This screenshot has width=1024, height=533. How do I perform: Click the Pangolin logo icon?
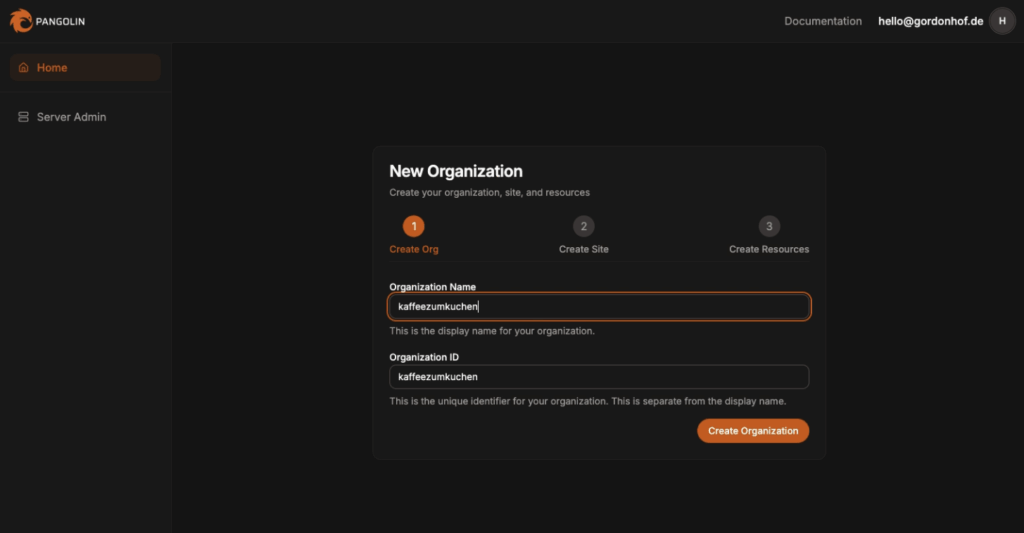pyautogui.click(x=21, y=20)
